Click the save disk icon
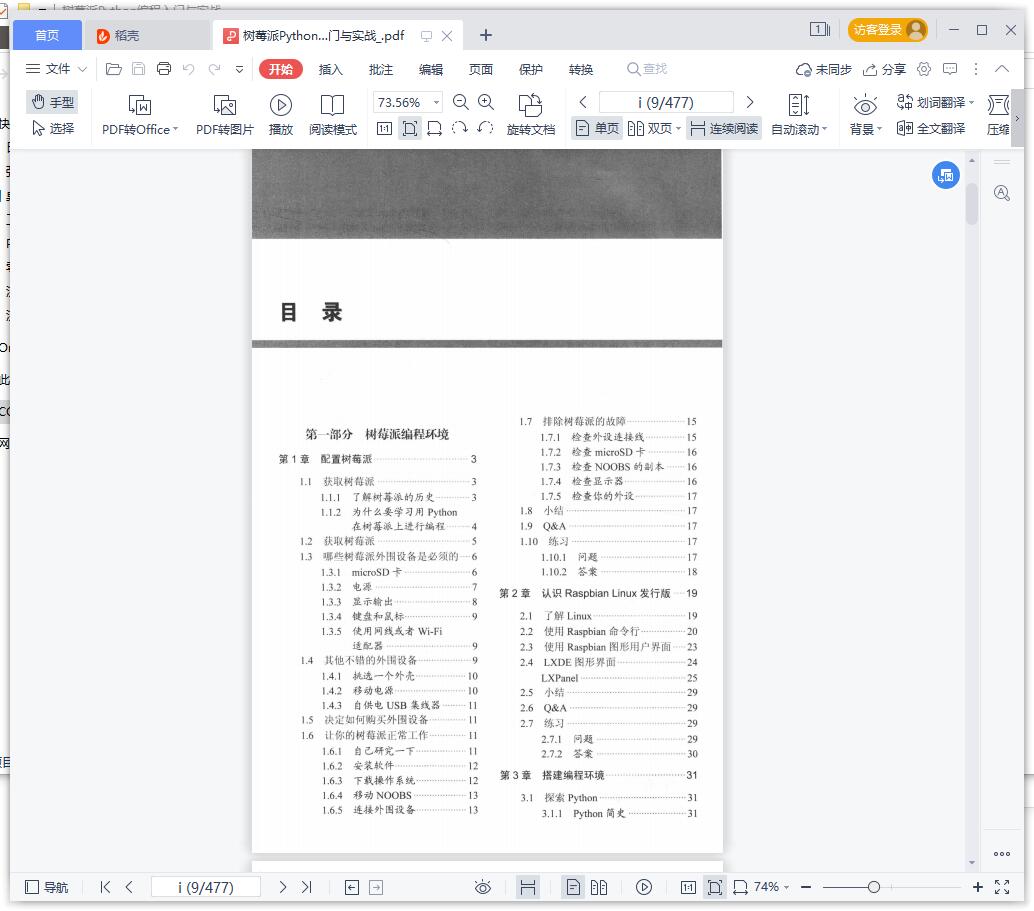The width and height of the screenshot is (1034, 911). (x=138, y=69)
